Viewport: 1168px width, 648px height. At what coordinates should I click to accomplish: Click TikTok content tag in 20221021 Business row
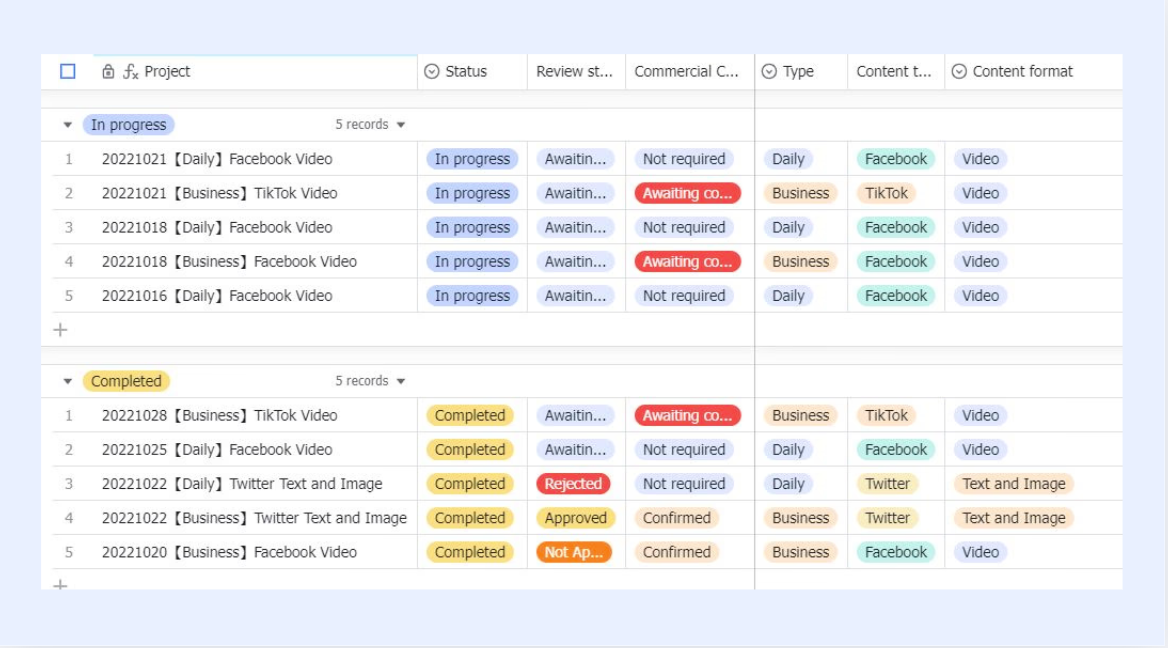point(886,193)
